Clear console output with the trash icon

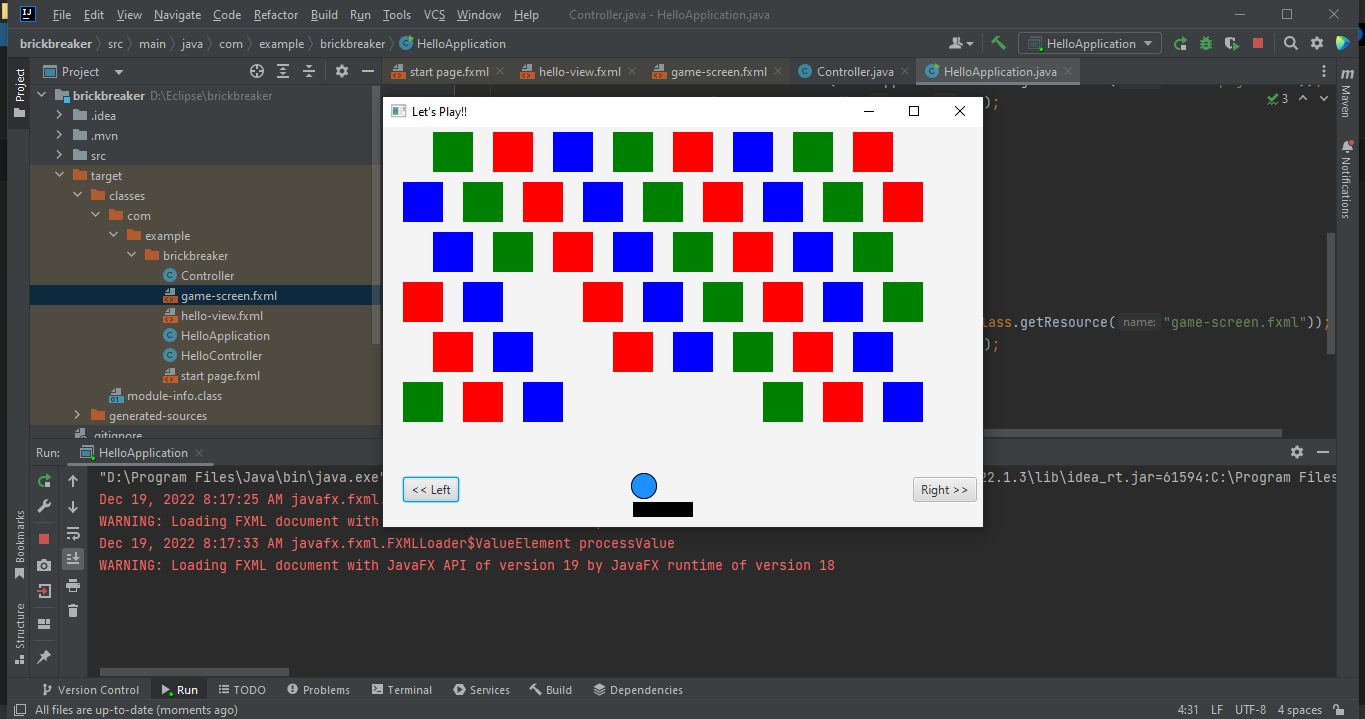72,610
